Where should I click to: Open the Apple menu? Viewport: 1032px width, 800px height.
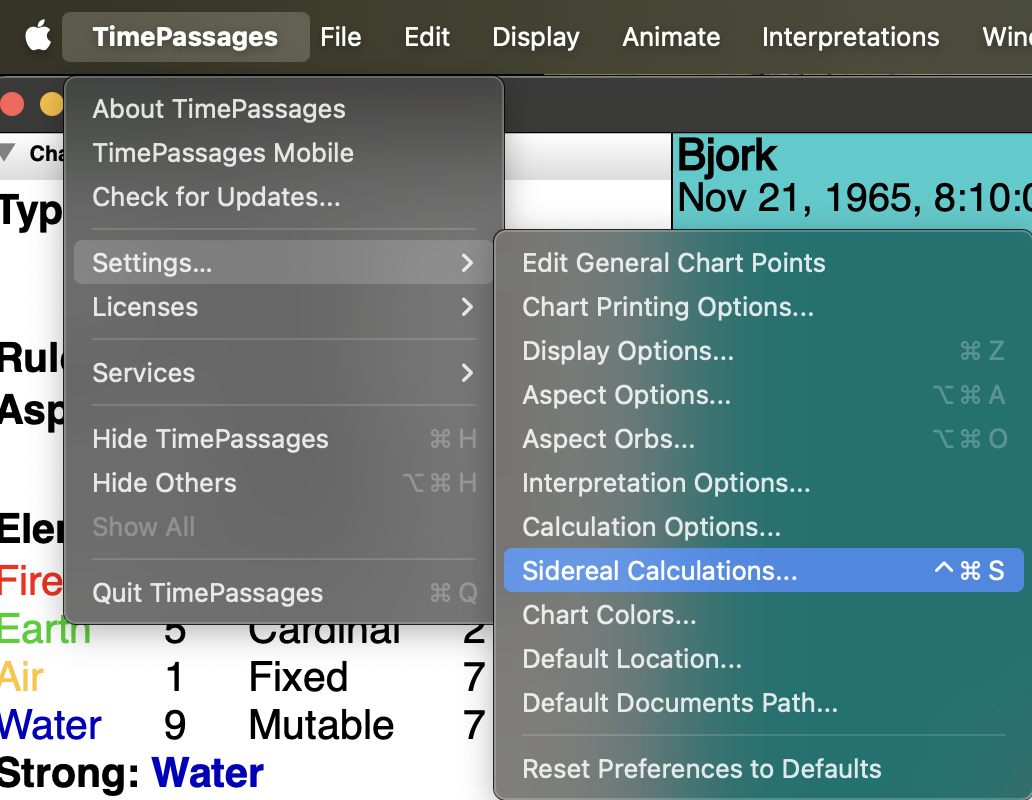point(38,37)
